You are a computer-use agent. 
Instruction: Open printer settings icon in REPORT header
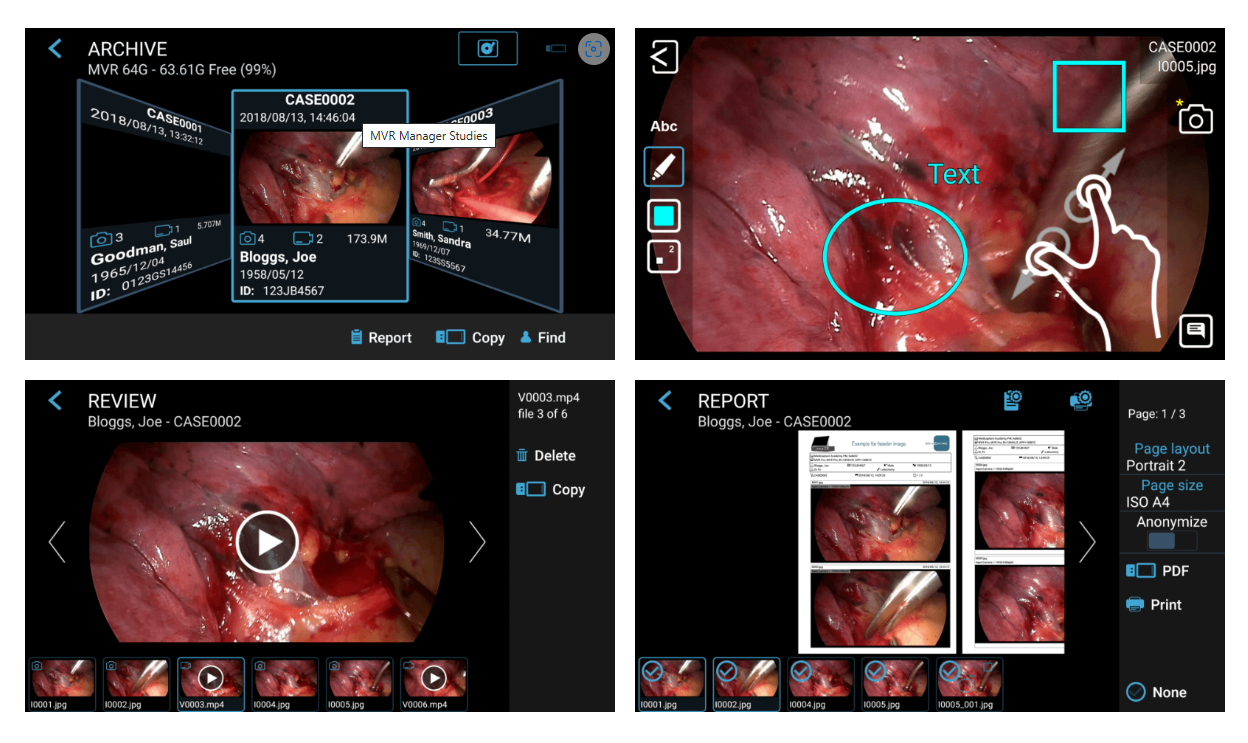[1080, 400]
